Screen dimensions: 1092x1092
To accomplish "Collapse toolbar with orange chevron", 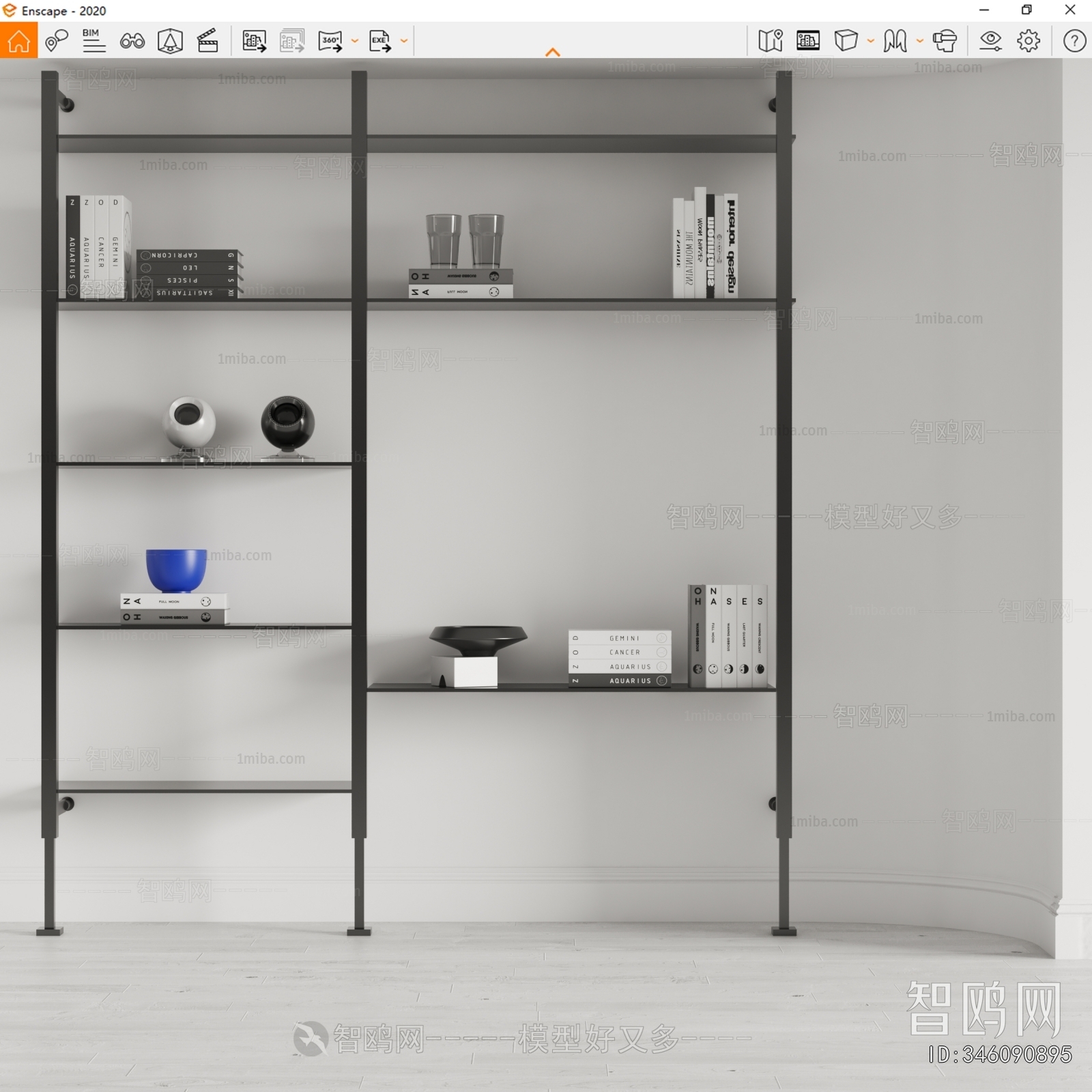I will (x=553, y=52).
